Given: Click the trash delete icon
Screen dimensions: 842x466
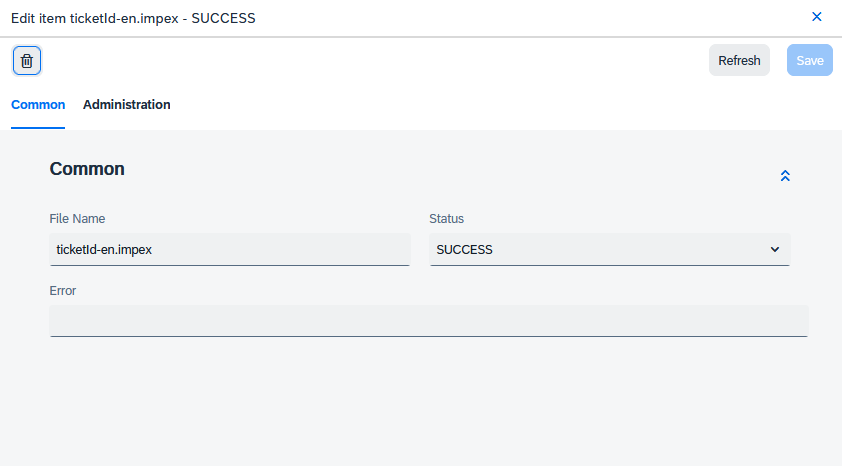Looking at the screenshot, I should point(27,61).
